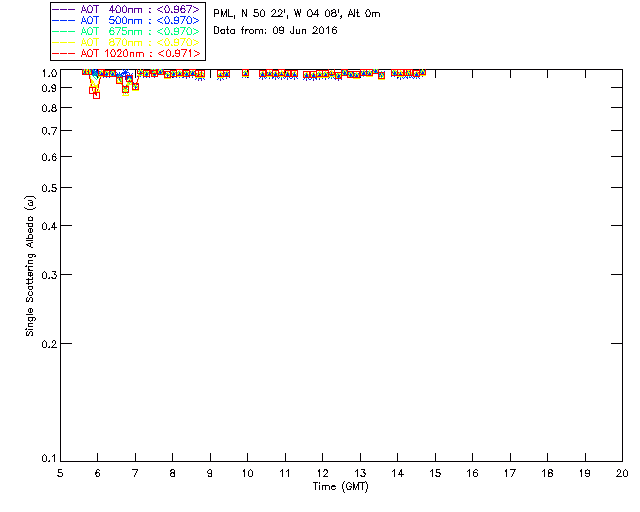This screenshot has width=640, height=512.
Task: Click the 0.8 label on the y-axis
Action: [49, 108]
